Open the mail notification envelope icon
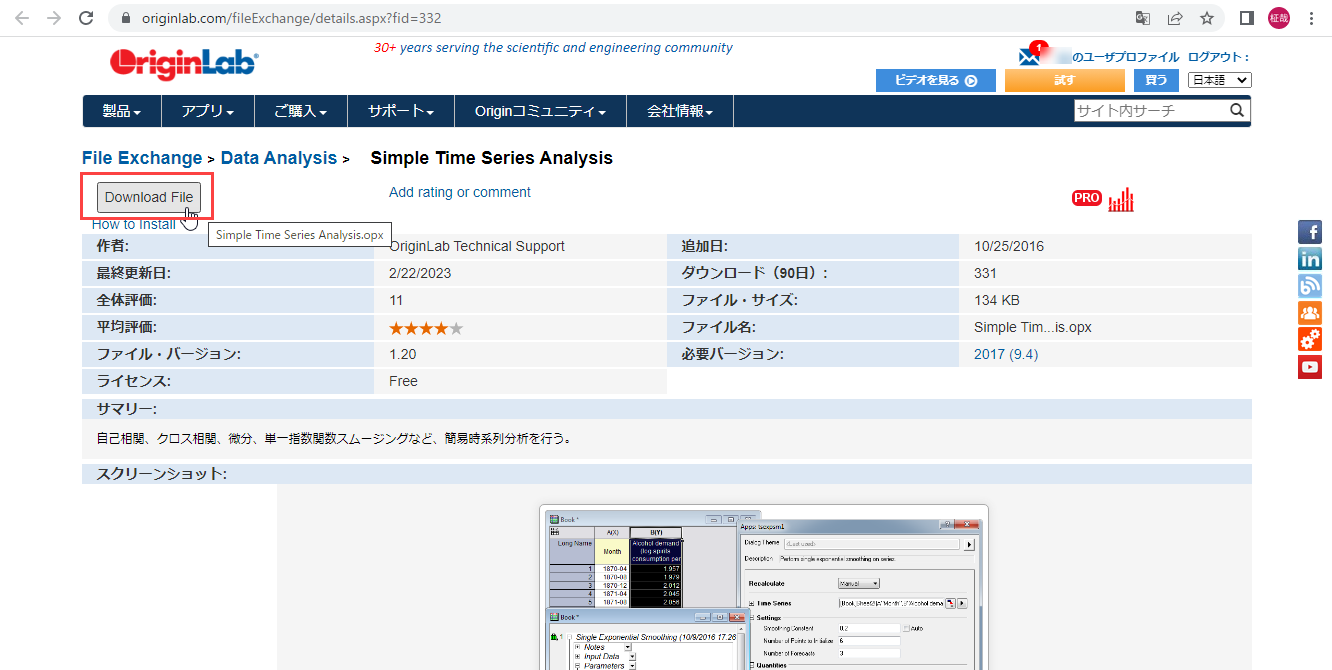This screenshot has height=670, width=1332. coord(1030,56)
